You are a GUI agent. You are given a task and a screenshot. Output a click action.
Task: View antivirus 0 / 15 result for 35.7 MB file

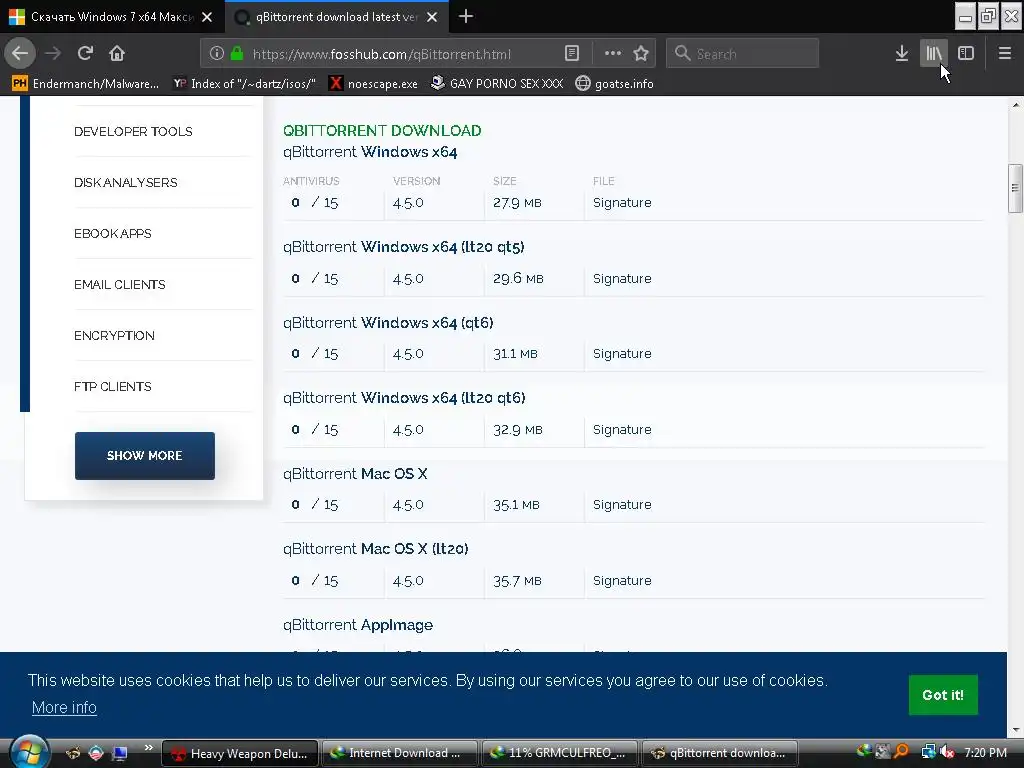pos(315,581)
